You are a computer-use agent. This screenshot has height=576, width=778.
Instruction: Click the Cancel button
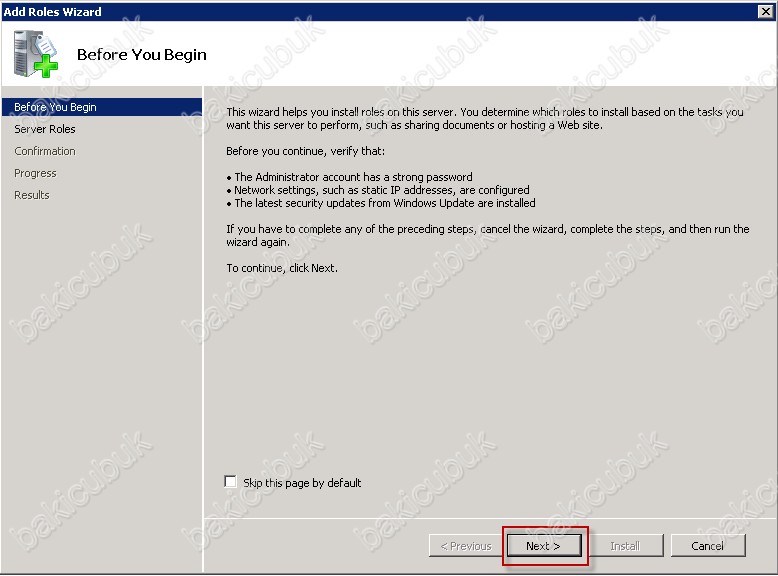click(708, 546)
